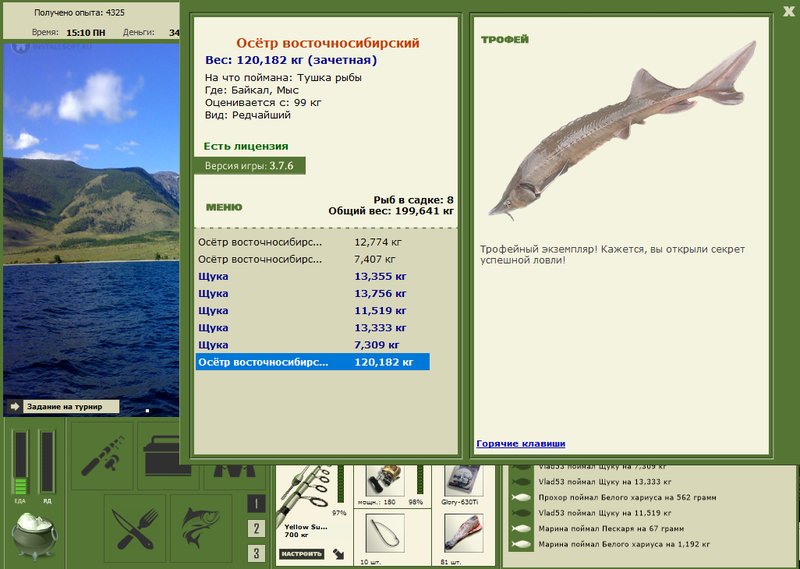Click the rod wear bar showing 97%
The height and width of the screenshot is (569, 800).
340,484
